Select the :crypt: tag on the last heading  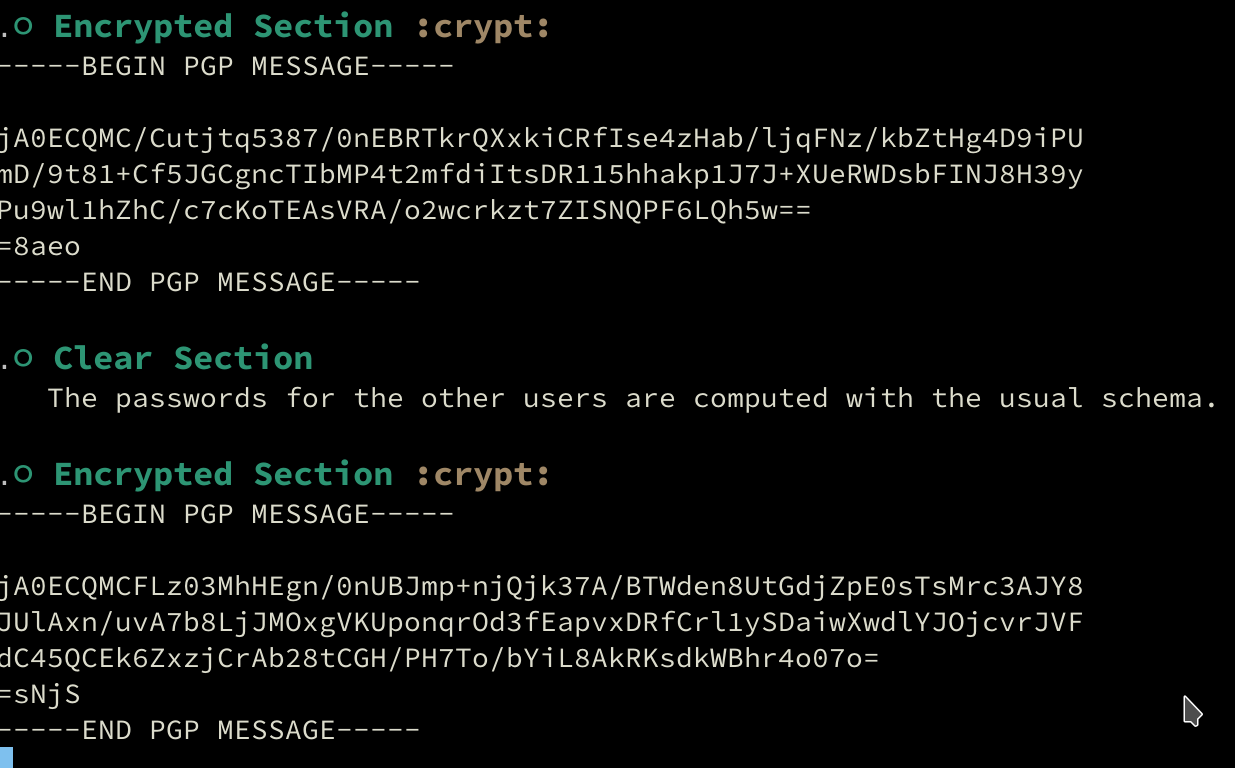tap(484, 476)
